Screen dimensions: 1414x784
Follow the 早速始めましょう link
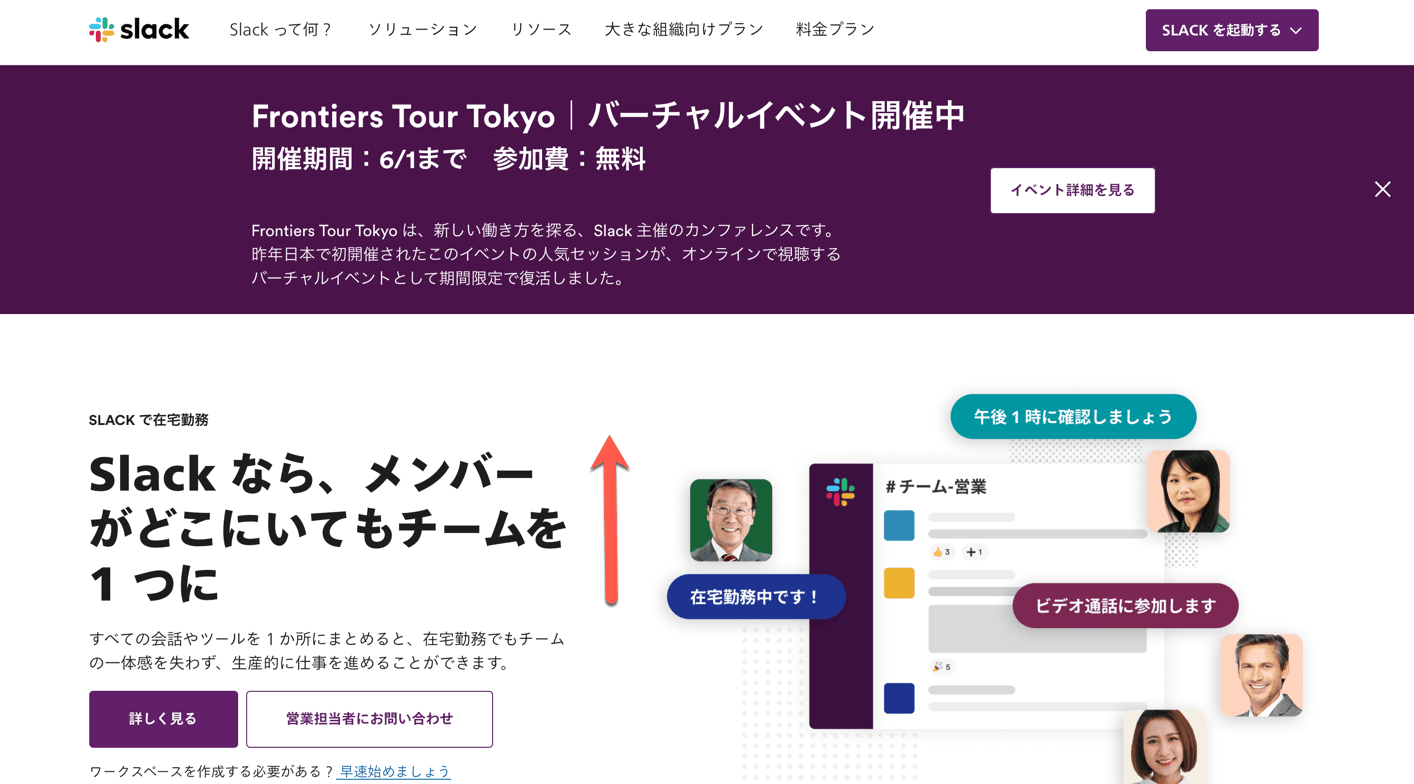pyautogui.click(x=395, y=772)
